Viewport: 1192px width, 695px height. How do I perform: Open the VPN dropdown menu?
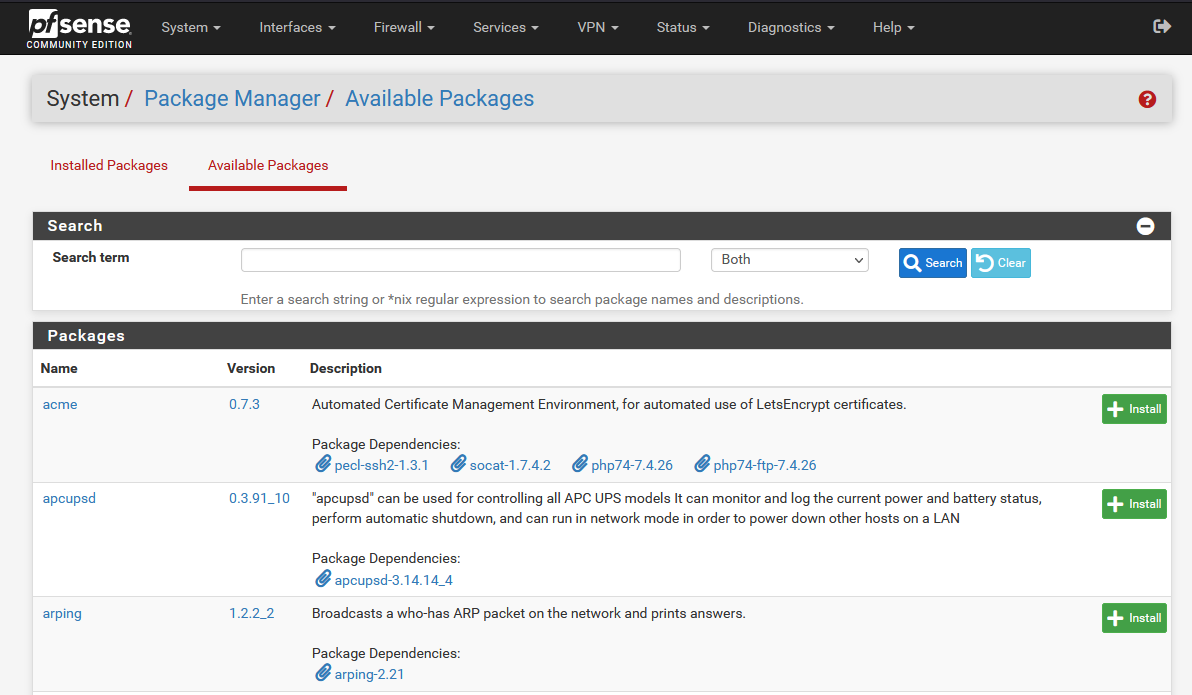[598, 27]
